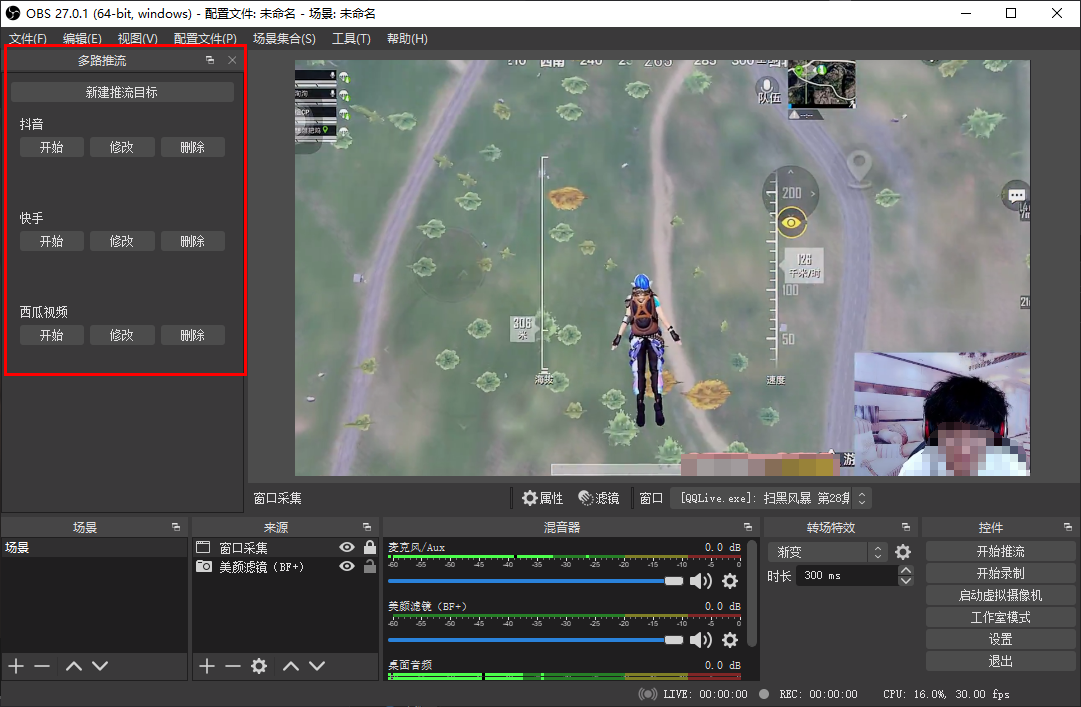Remove the selected source with minus icon
The image size is (1081, 707).
click(x=232, y=666)
